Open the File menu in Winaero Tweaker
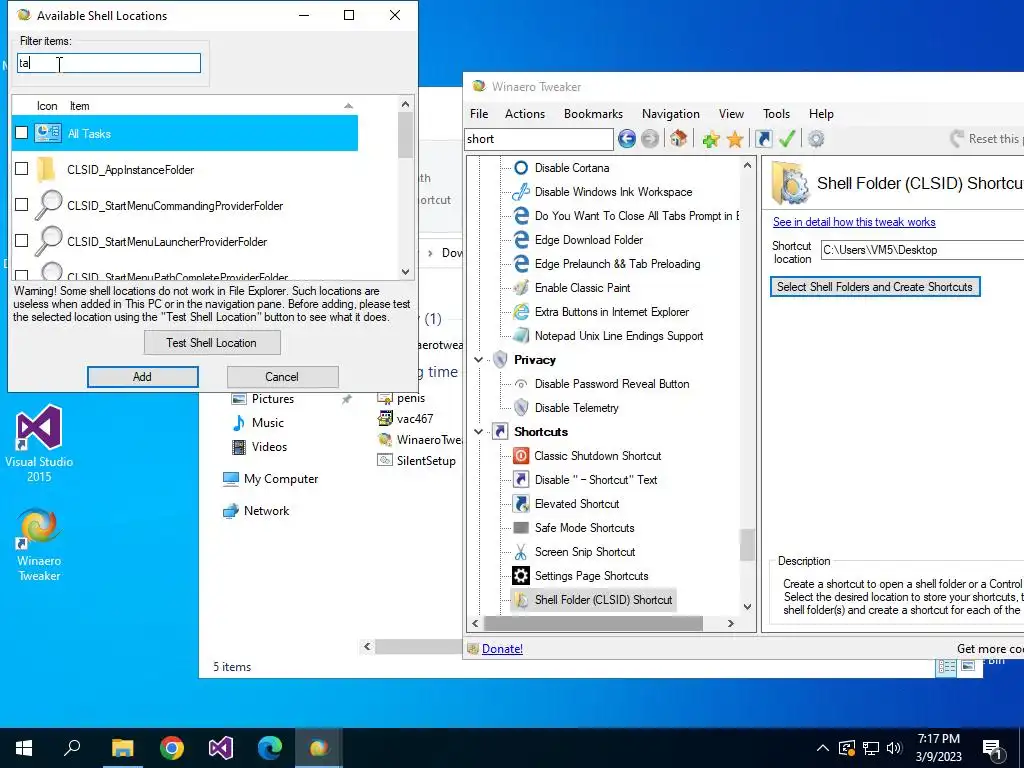 479,114
